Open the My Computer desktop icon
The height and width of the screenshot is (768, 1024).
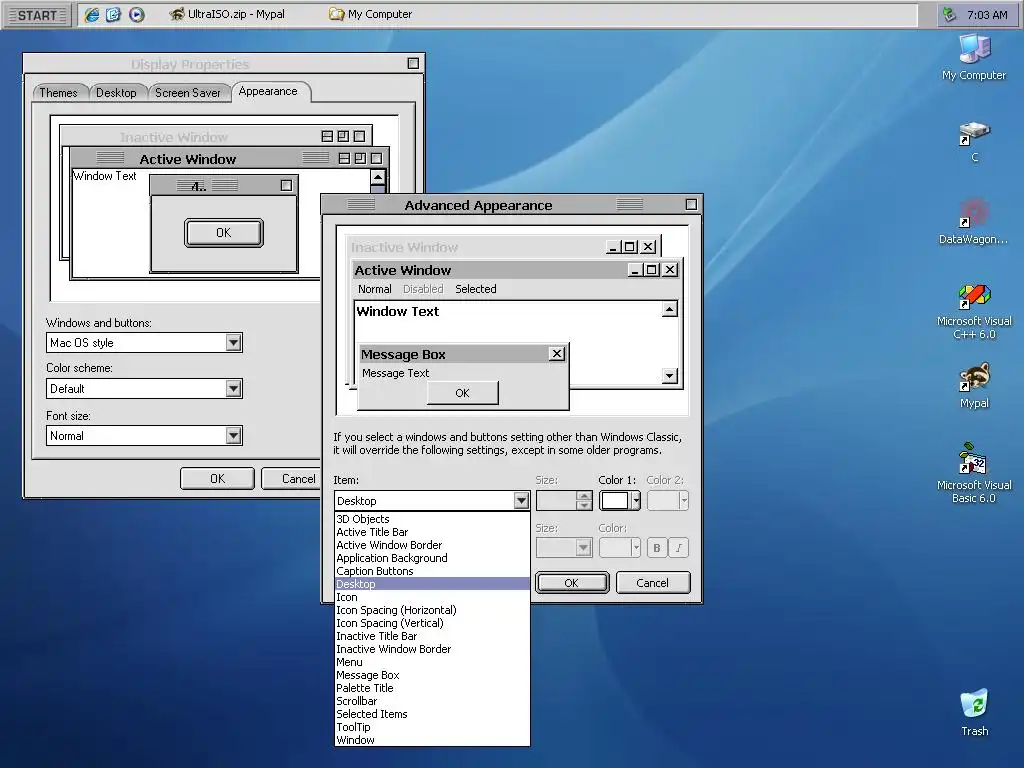(974, 57)
